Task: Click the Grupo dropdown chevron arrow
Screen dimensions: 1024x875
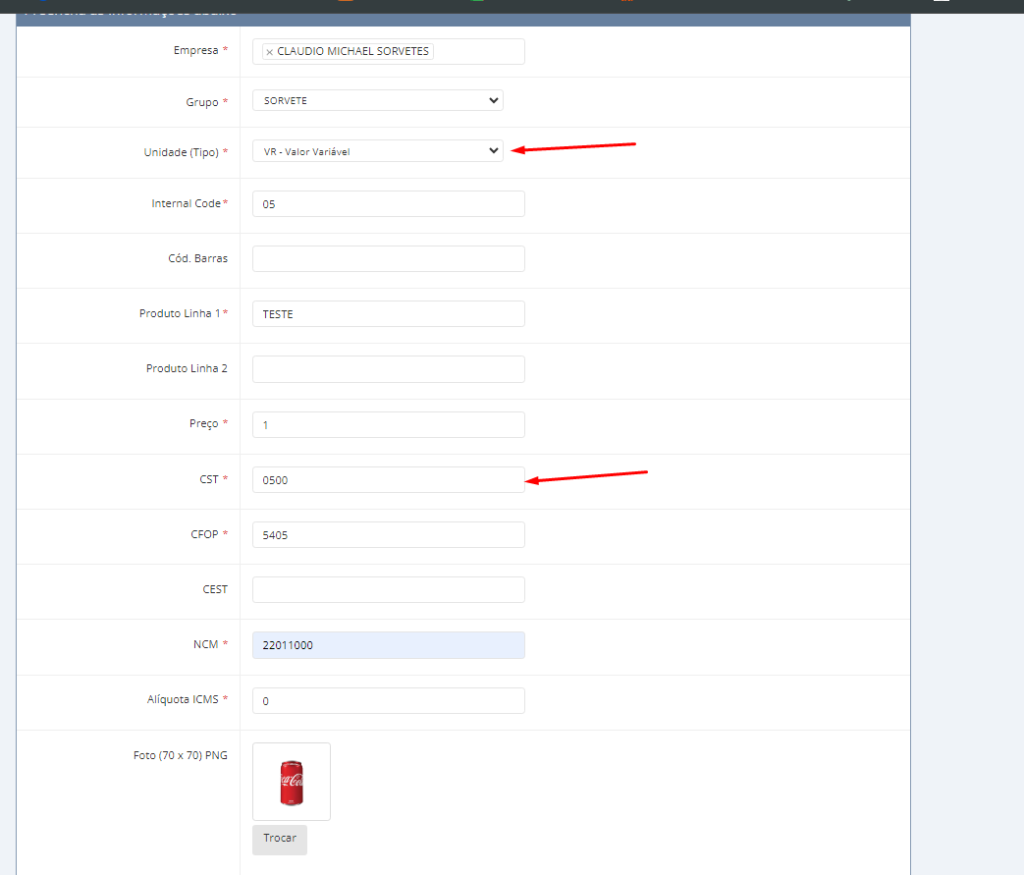Action: 492,100
